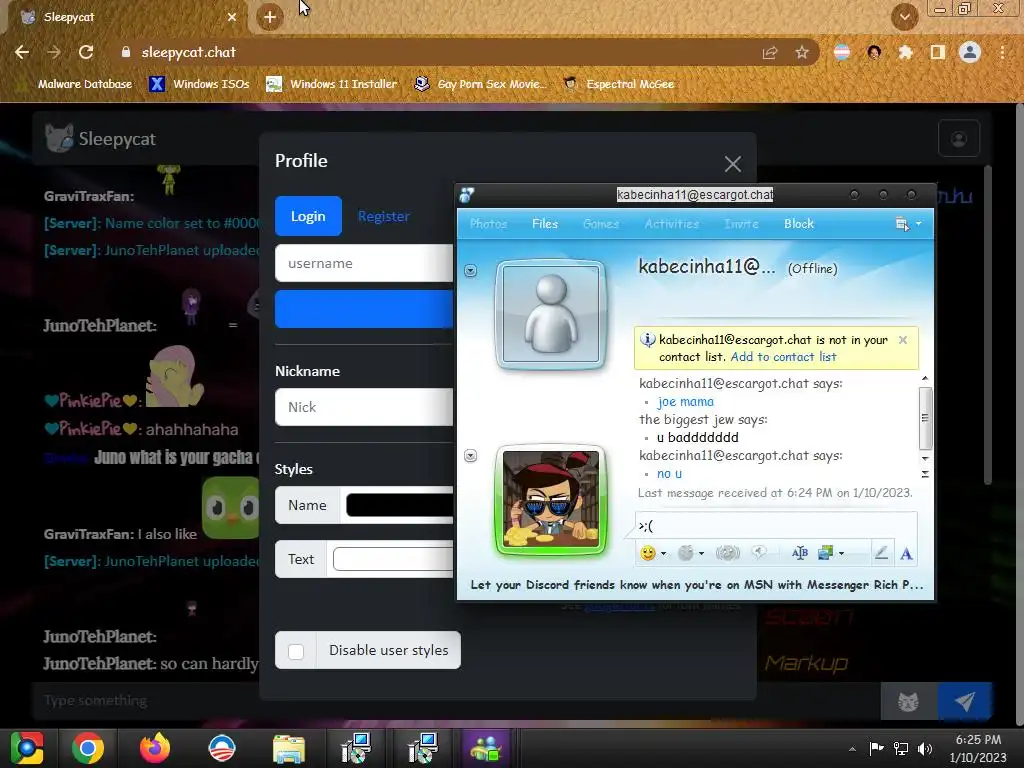Click the Sleepycat cat logo
This screenshot has height=768, width=1024.
point(59,138)
